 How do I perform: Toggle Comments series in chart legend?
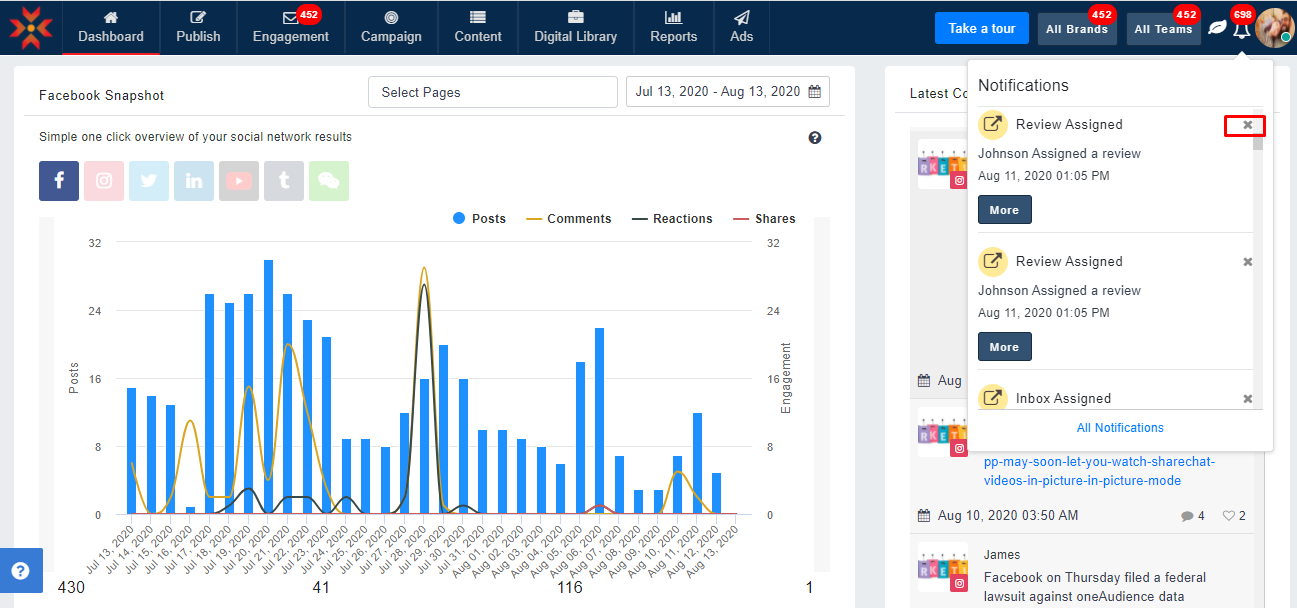pyautogui.click(x=568, y=219)
